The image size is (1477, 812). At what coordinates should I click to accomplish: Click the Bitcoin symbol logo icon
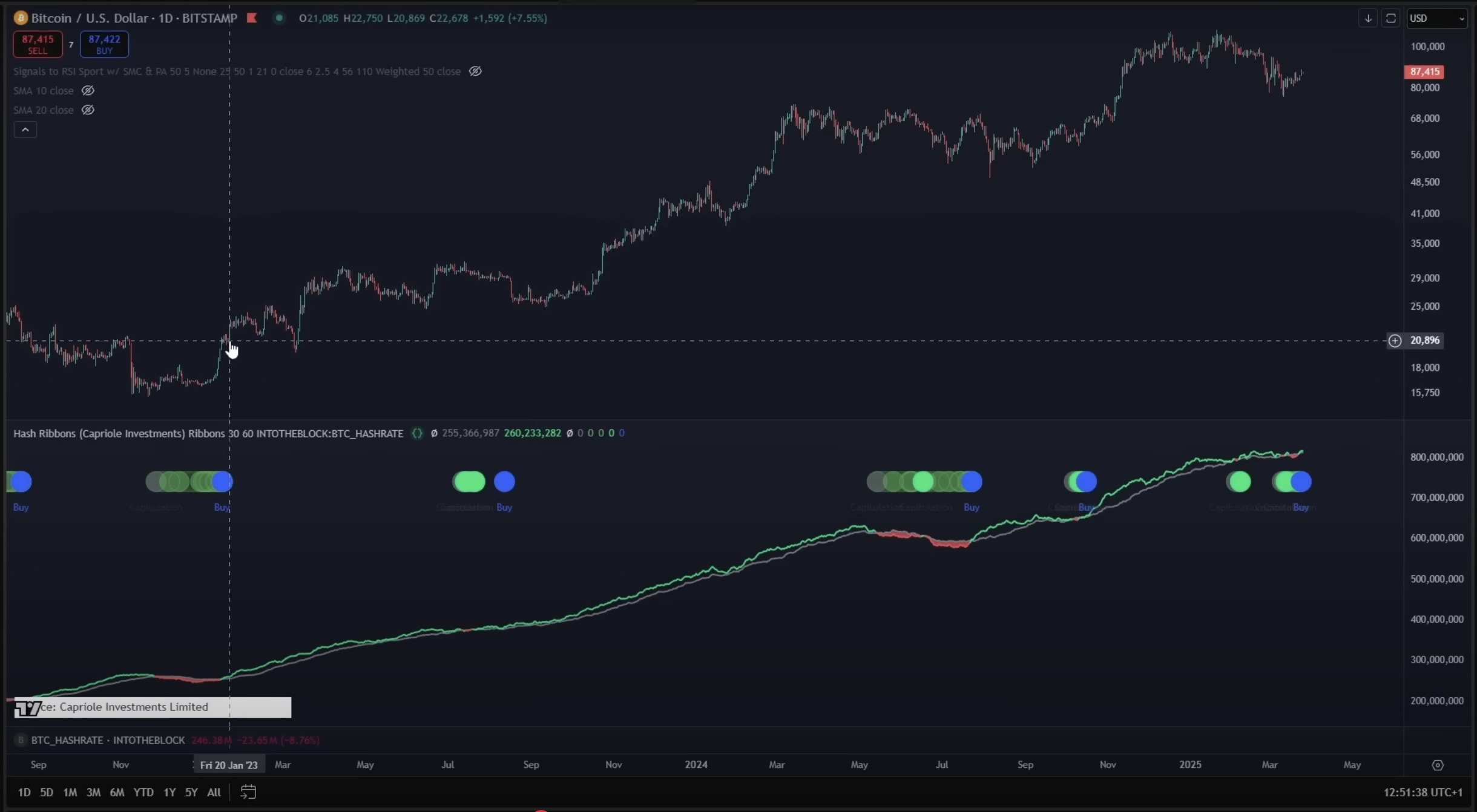(x=21, y=18)
